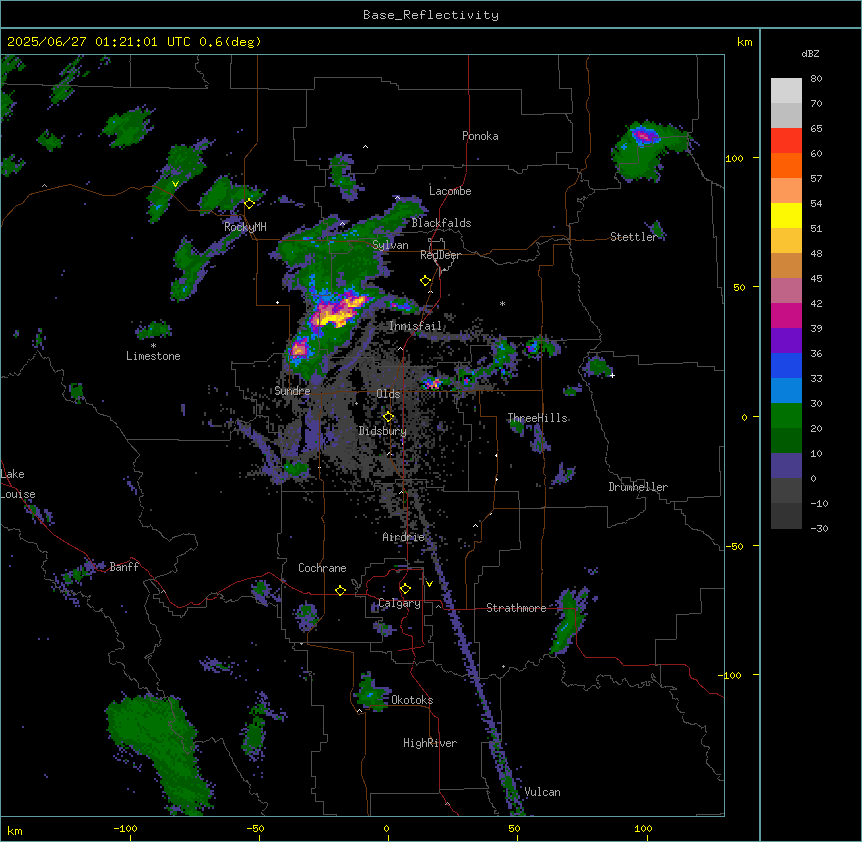Click the dBZ legend heading

pos(810,53)
